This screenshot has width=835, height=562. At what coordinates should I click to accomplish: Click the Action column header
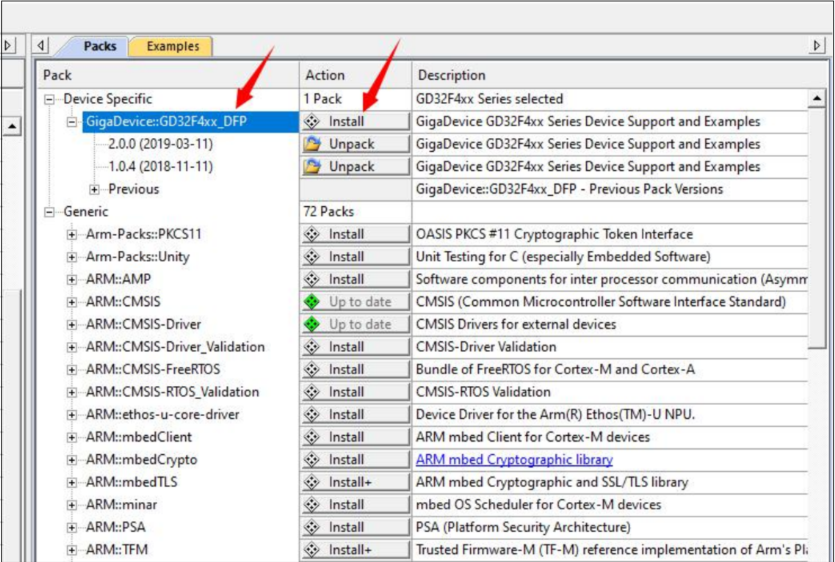(355, 75)
